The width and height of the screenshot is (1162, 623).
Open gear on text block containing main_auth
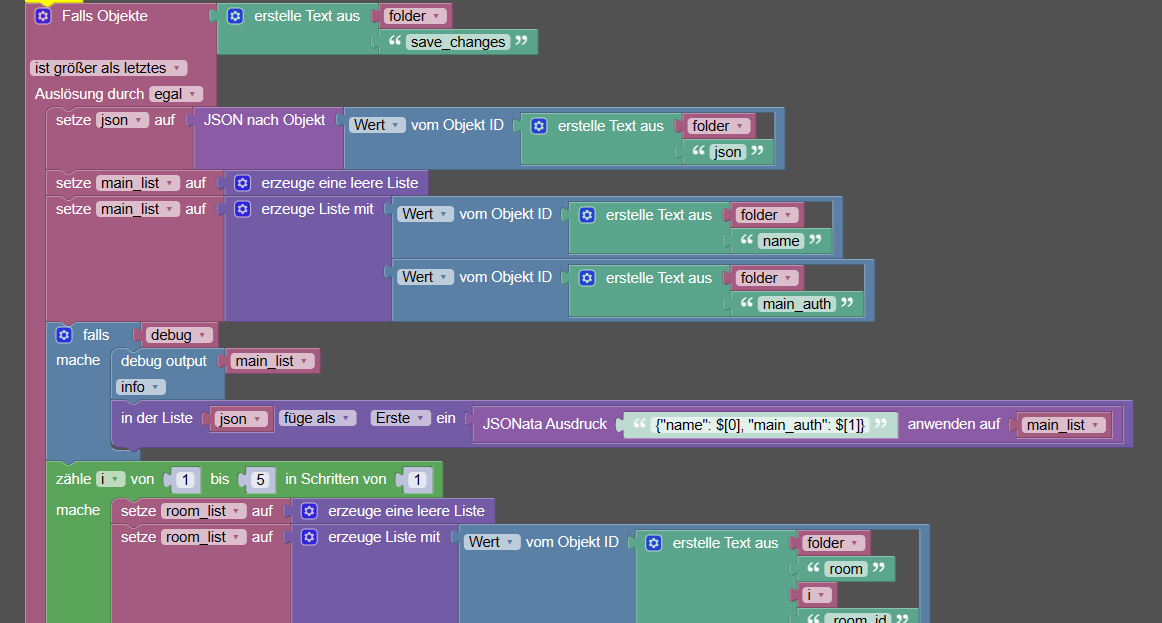click(x=587, y=278)
